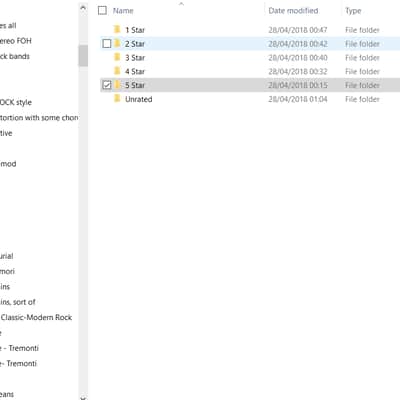Click the date 28/04/2018 01:04

(298, 99)
